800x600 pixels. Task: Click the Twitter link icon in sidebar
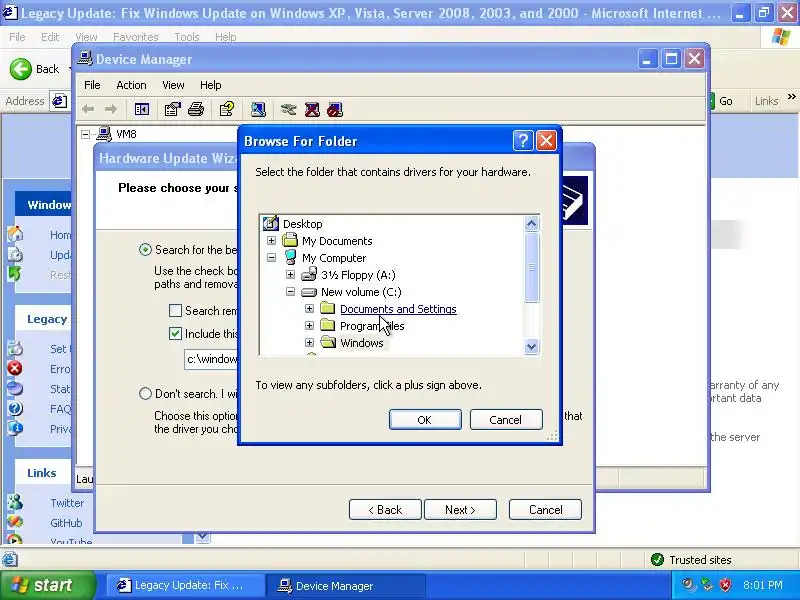[x=15, y=502]
